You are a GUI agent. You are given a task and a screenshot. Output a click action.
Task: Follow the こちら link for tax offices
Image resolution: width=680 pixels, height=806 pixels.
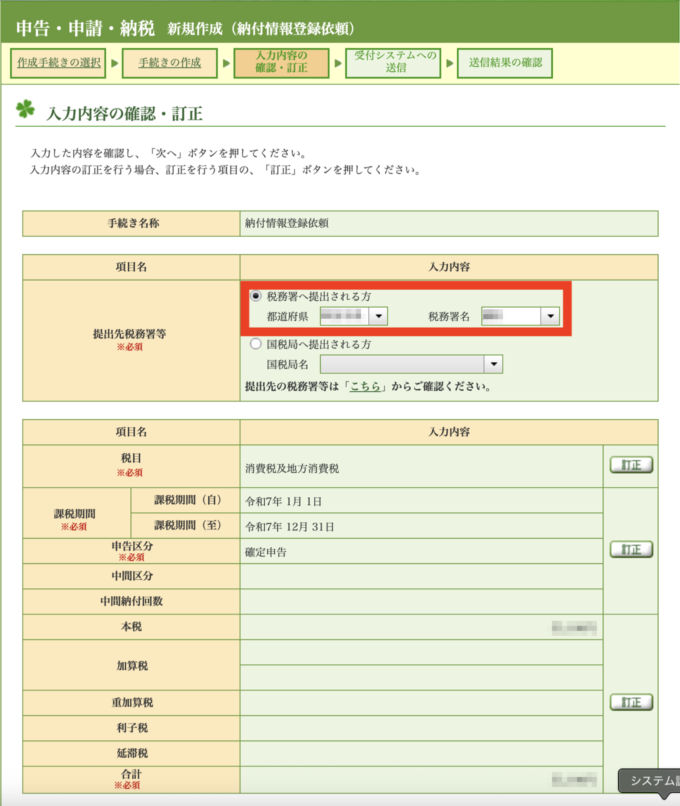[365, 387]
